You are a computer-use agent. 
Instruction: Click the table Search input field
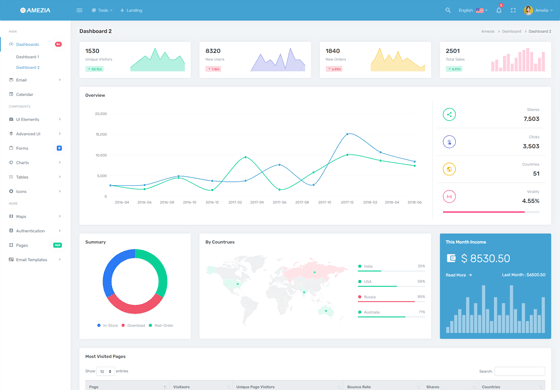(x=520, y=371)
